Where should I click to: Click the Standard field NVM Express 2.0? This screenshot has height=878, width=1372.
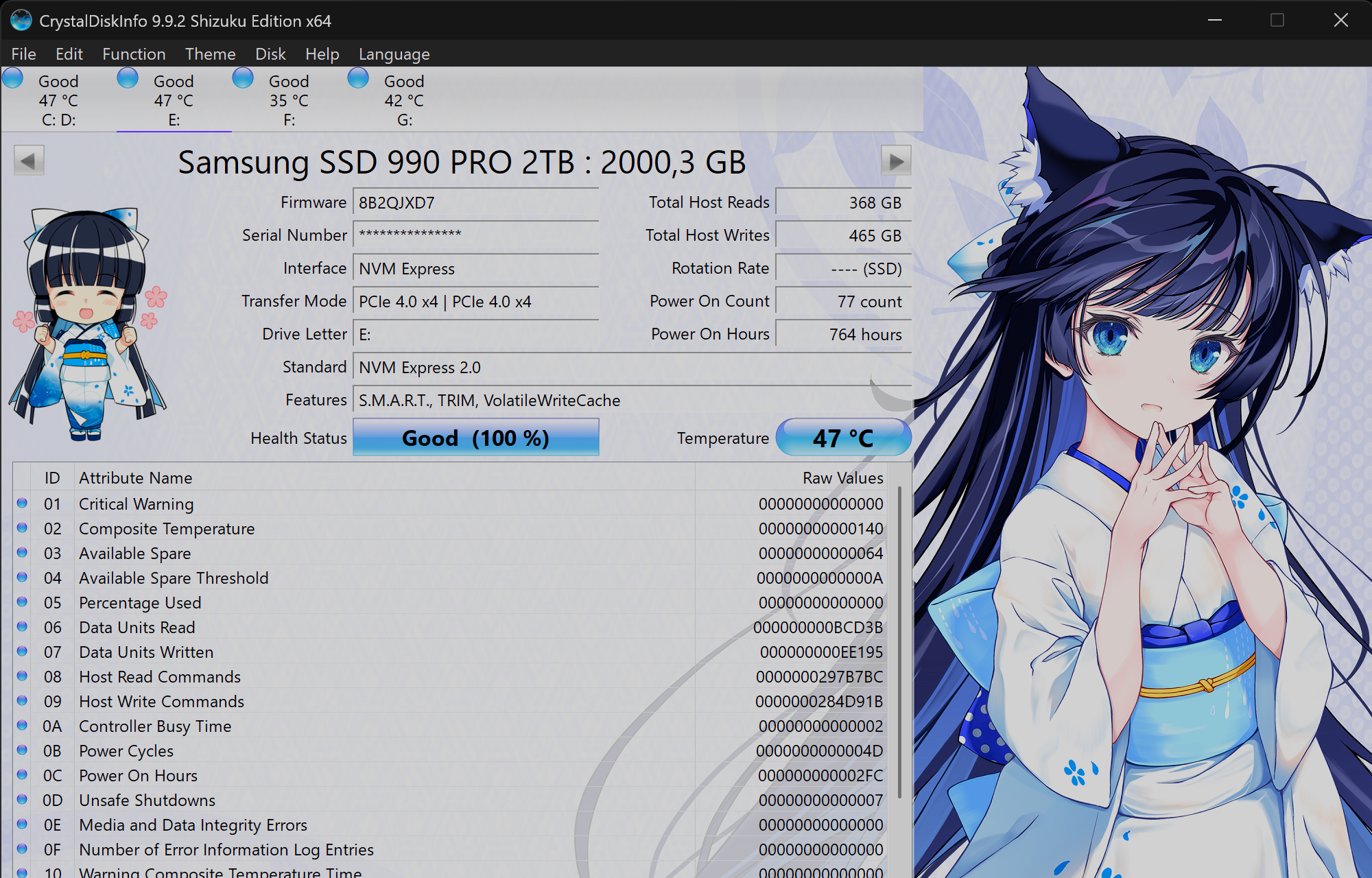pyautogui.click(x=632, y=368)
